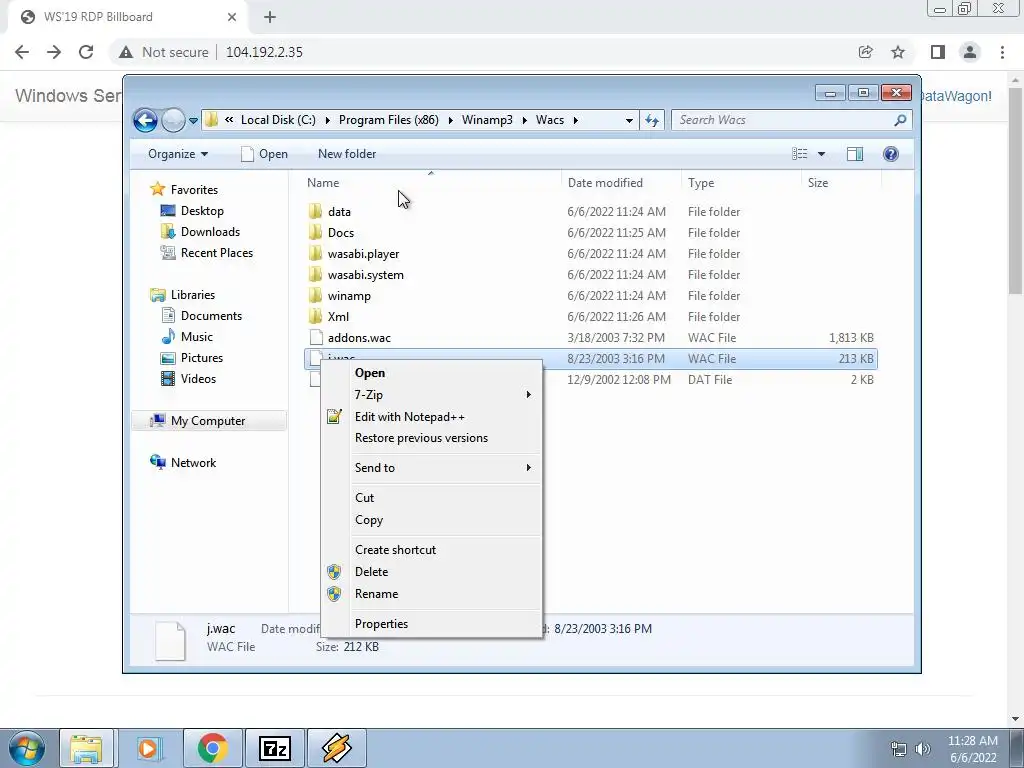Choose Create shortcut
The height and width of the screenshot is (768, 1024).
(x=432, y=550)
